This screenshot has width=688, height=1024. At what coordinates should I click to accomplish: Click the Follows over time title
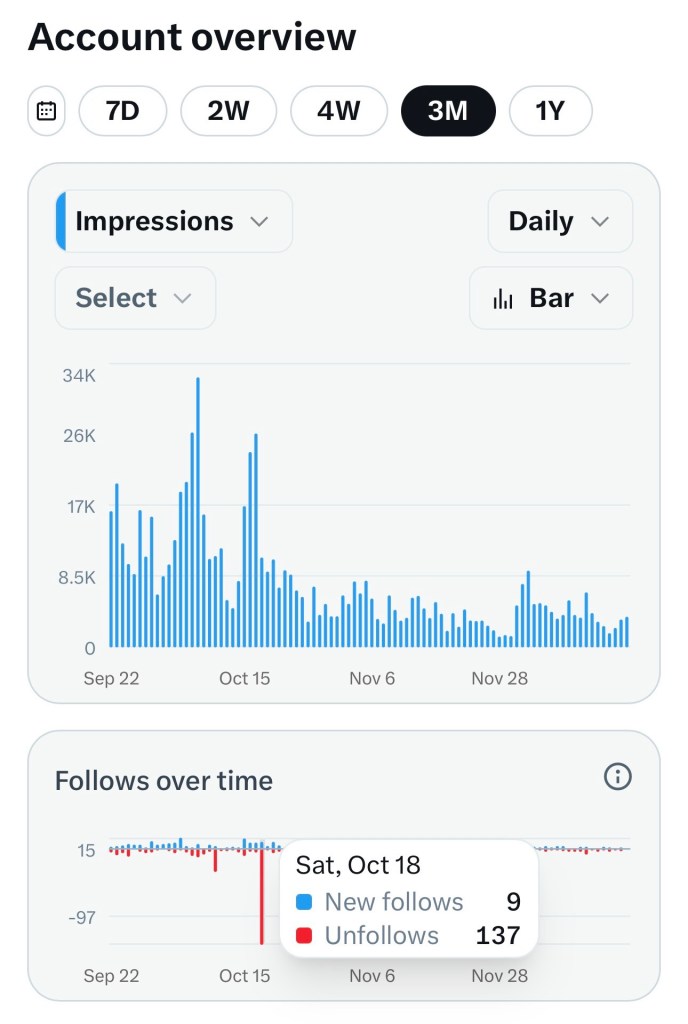(x=164, y=781)
